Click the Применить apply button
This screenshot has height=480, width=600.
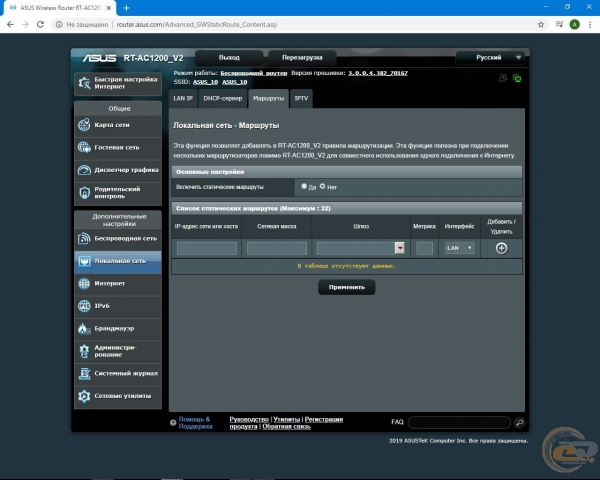(346, 287)
